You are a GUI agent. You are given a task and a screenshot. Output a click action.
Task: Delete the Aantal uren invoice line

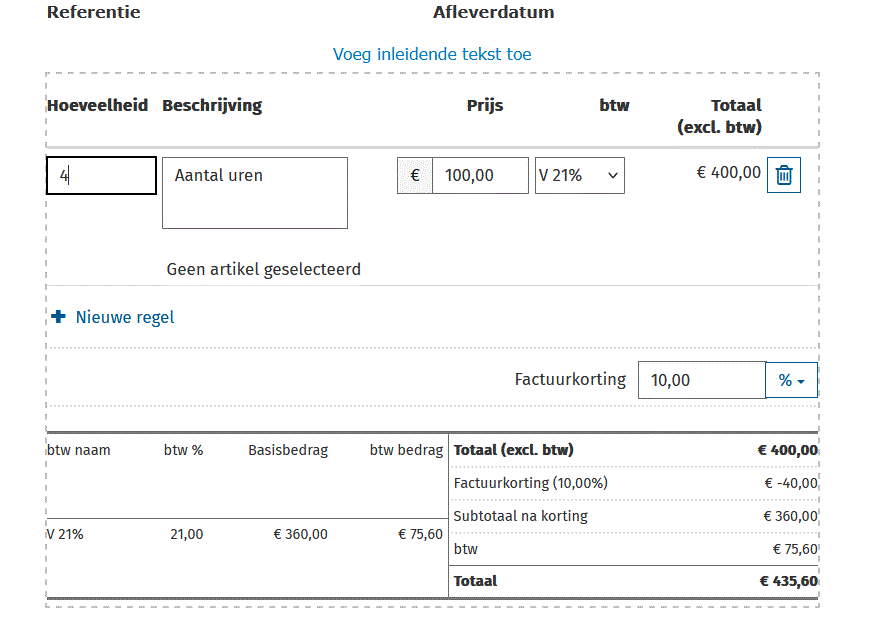pos(783,174)
